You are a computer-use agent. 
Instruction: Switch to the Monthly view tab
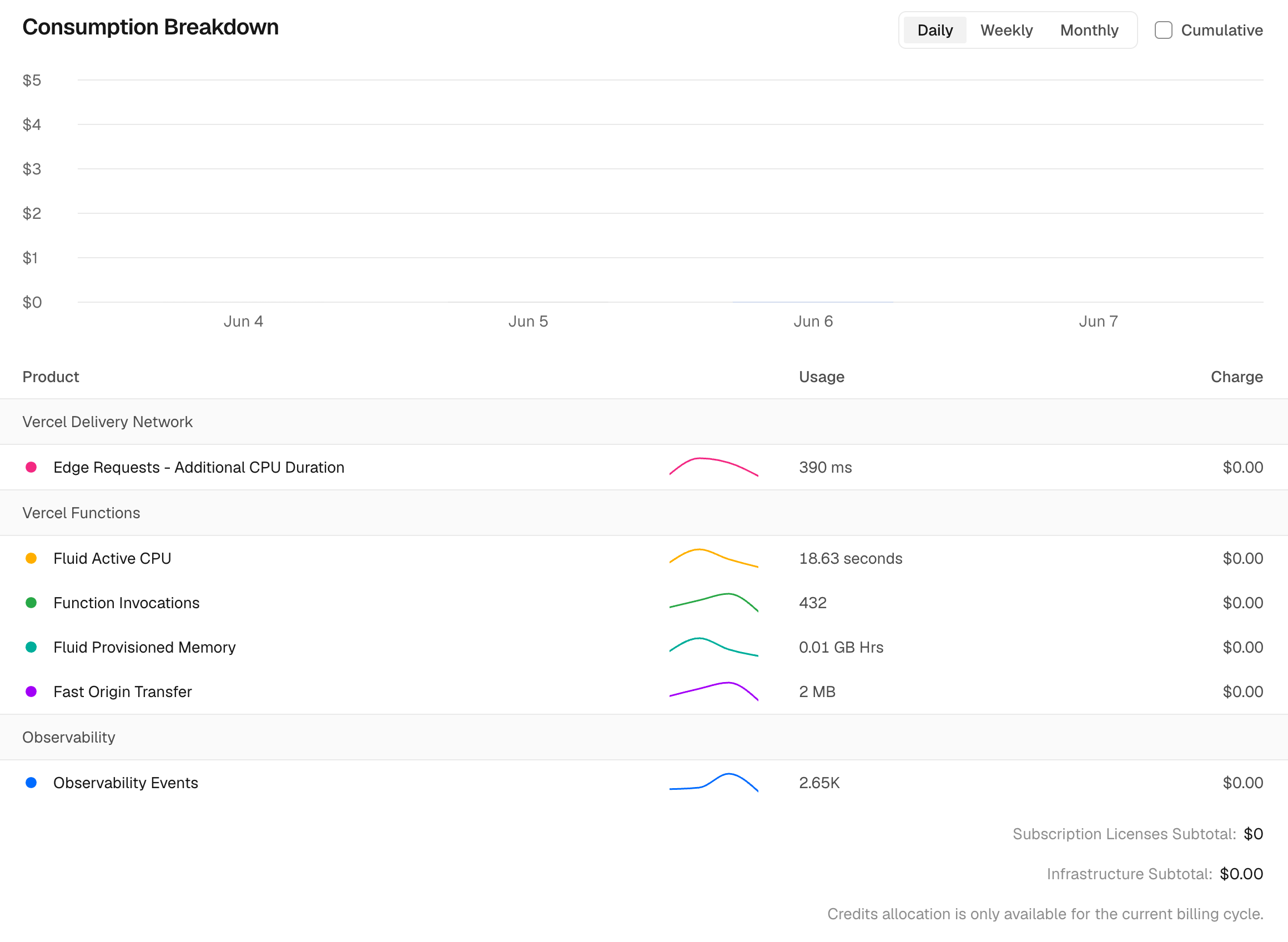tap(1089, 30)
